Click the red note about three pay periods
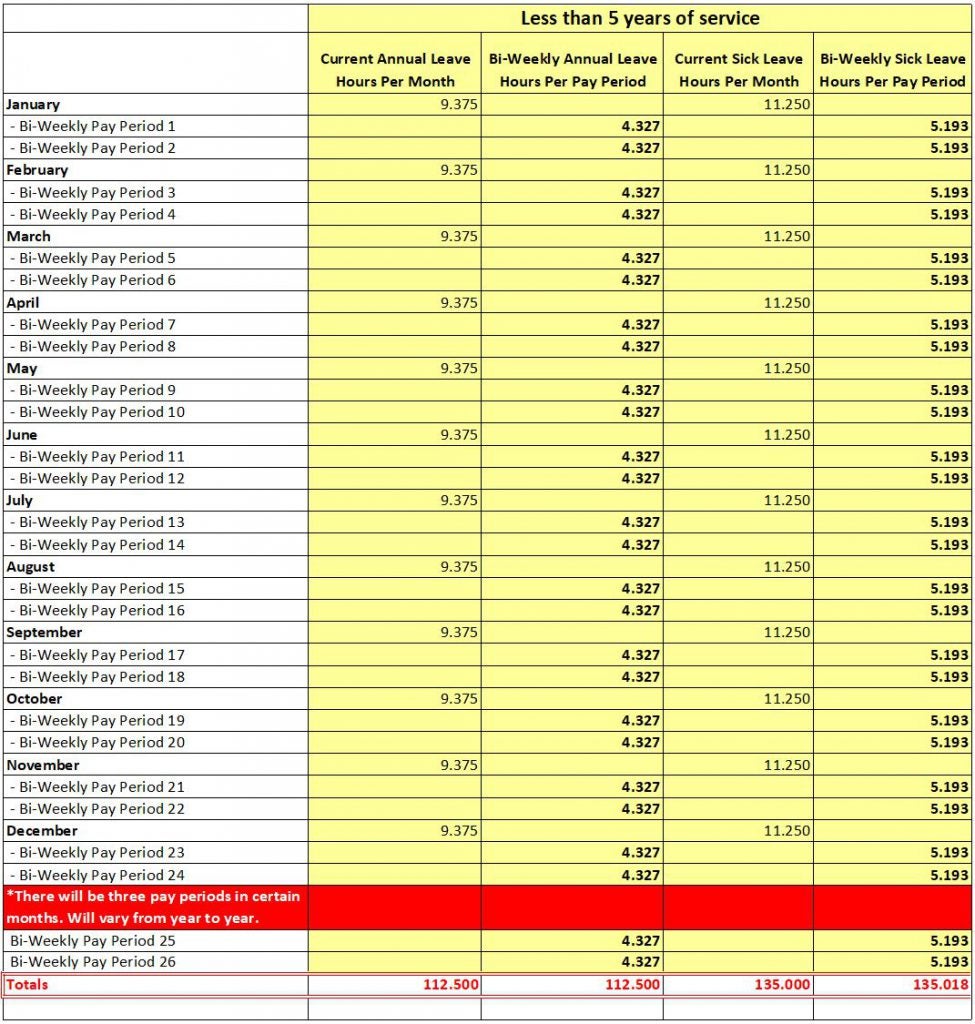 click(153, 907)
